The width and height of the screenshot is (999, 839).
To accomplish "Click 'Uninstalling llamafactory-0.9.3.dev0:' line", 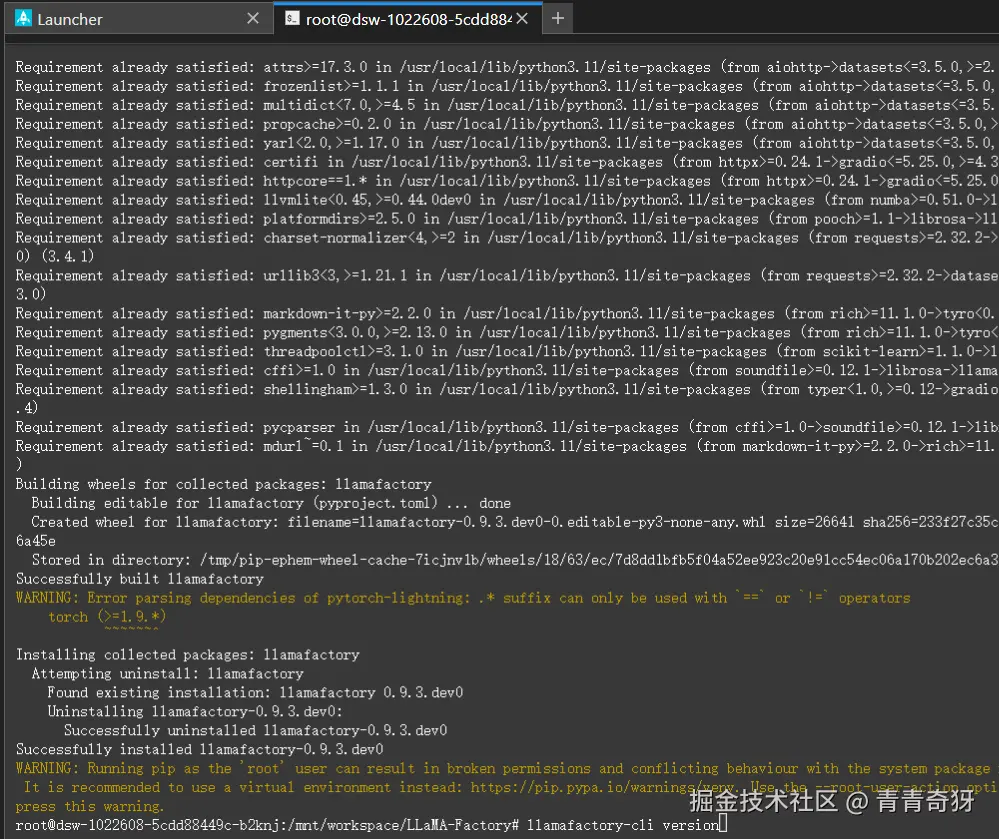I will click(x=195, y=712).
